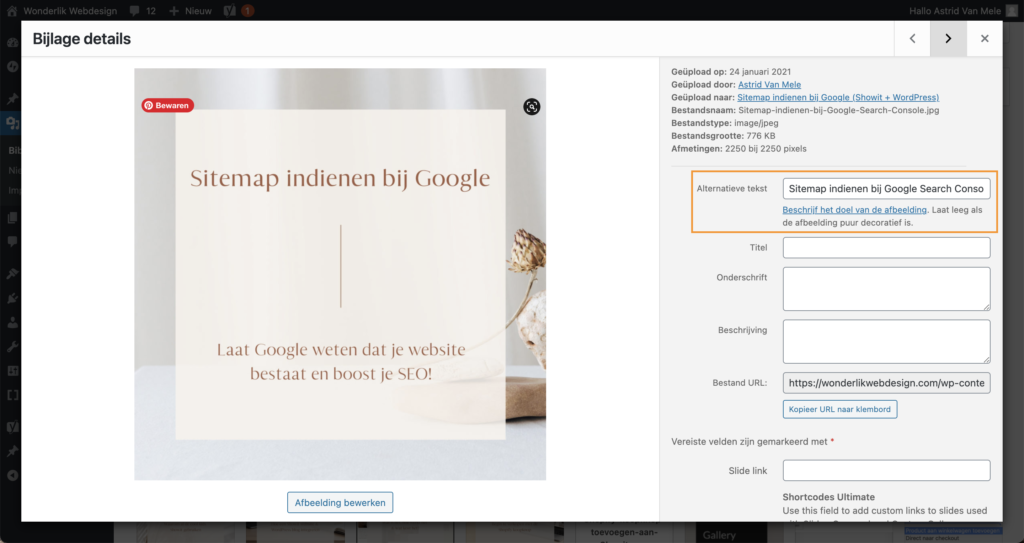The height and width of the screenshot is (543, 1024).
Task: Click into the Slide link input field
Action: tap(886, 470)
